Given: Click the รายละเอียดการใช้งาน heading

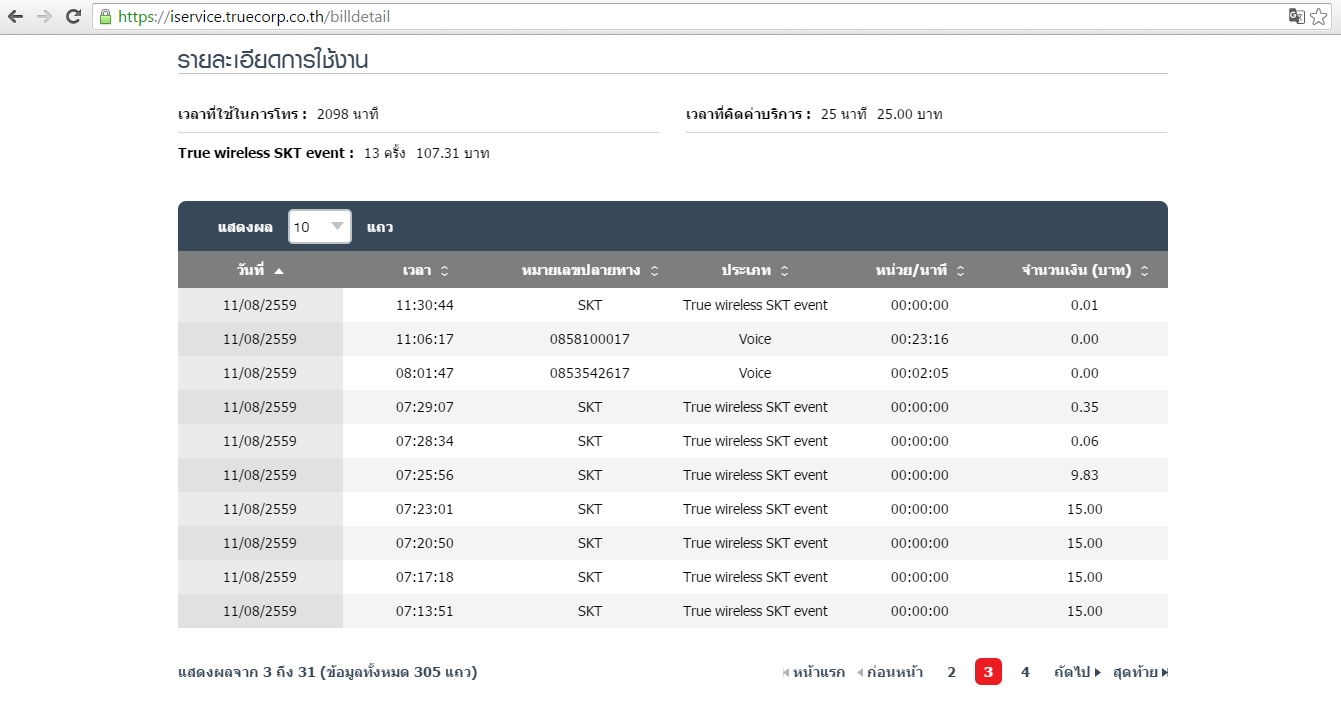Looking at the screenshot, I should [x=273, y=60].
